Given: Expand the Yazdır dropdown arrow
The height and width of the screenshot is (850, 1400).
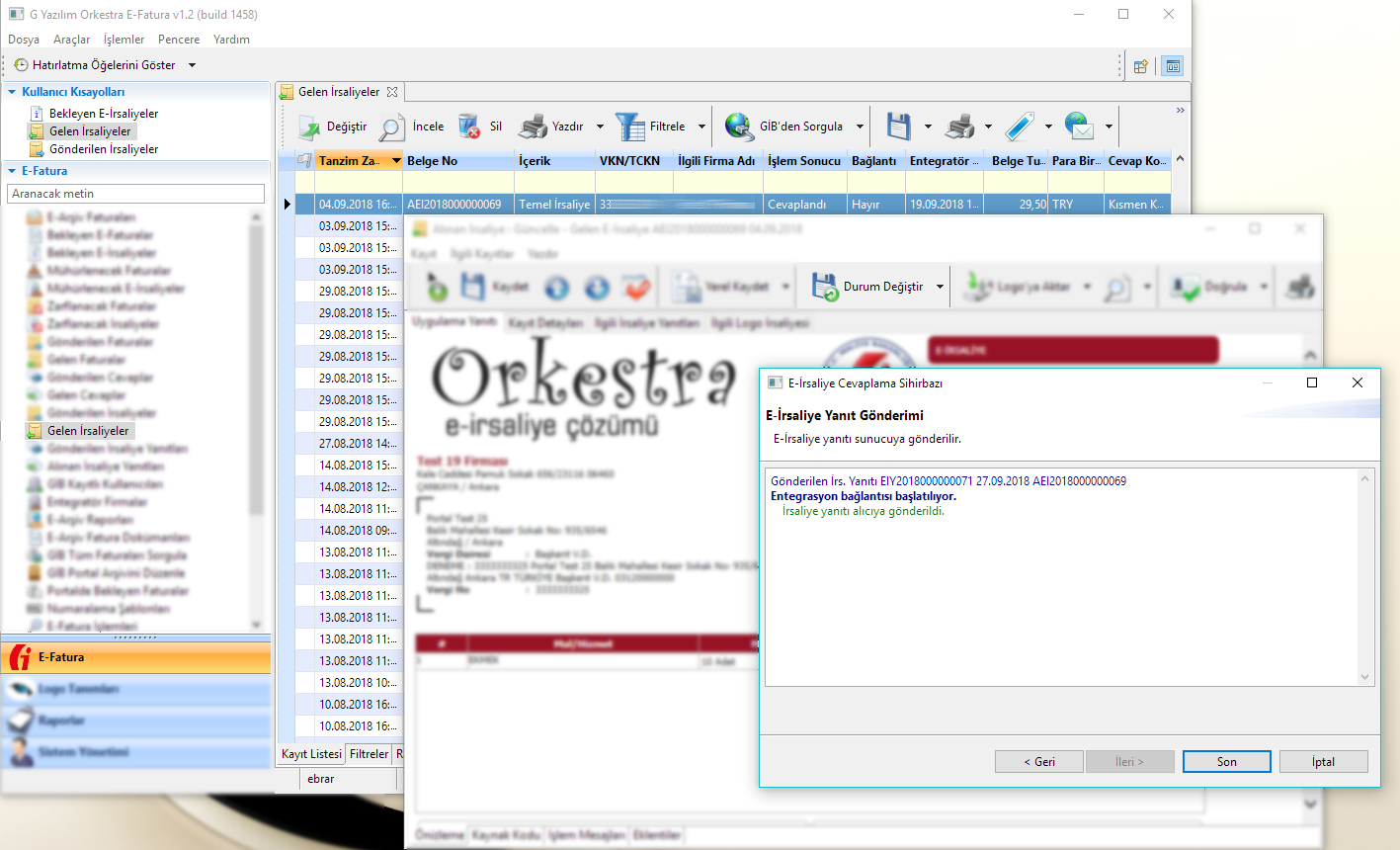Looking at the screenshot, I should 600,127.
